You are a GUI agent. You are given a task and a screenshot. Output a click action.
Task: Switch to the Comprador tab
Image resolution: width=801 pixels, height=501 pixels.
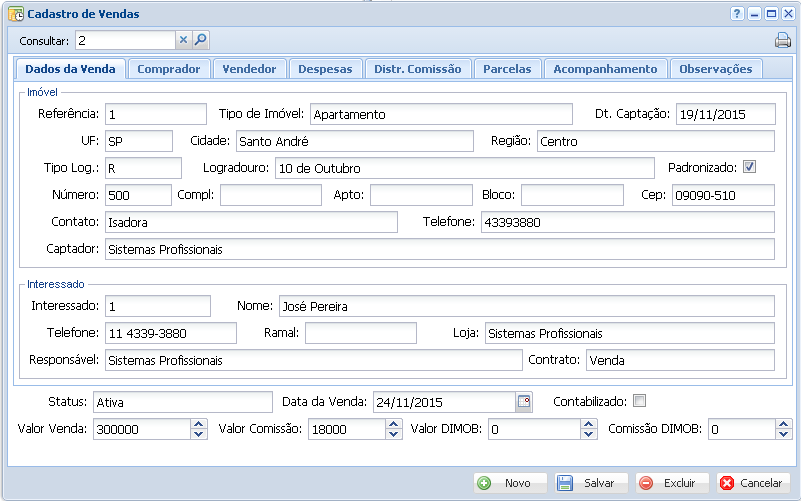(169, 69)
